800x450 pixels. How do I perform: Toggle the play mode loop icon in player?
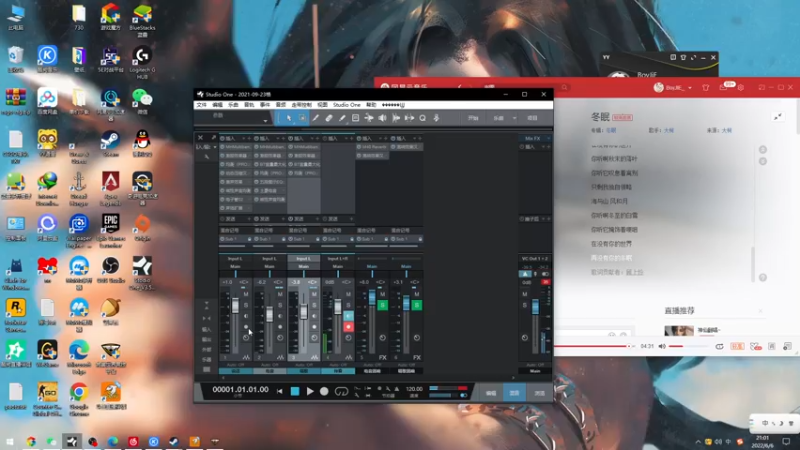point(719,346)
